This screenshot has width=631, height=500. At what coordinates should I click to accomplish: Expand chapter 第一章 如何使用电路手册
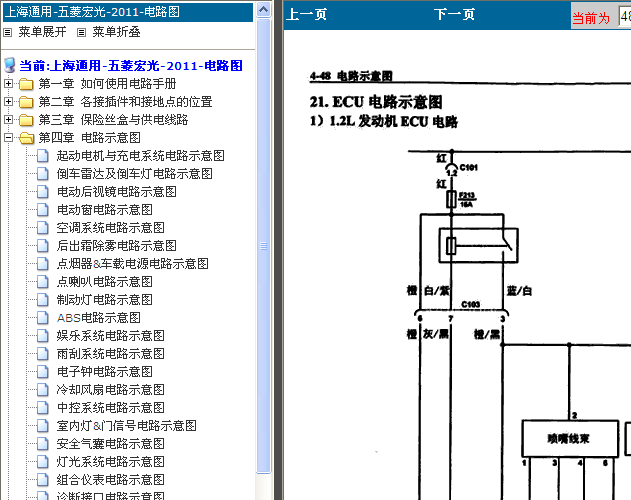(x=8, y=83)
